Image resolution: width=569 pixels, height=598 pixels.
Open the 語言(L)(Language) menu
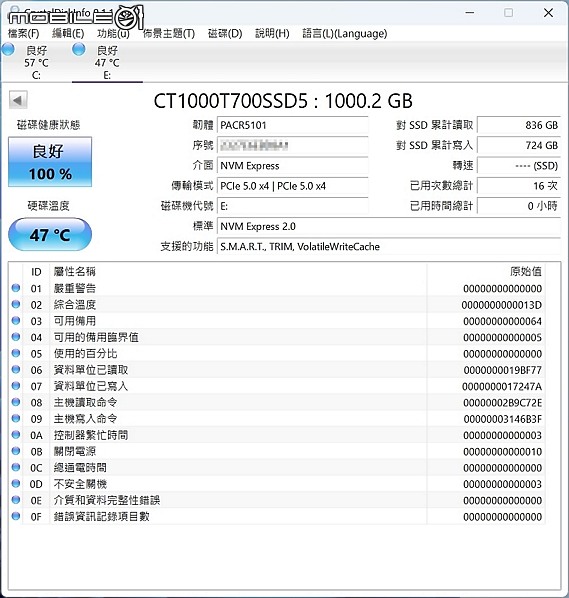pos(345,34)
